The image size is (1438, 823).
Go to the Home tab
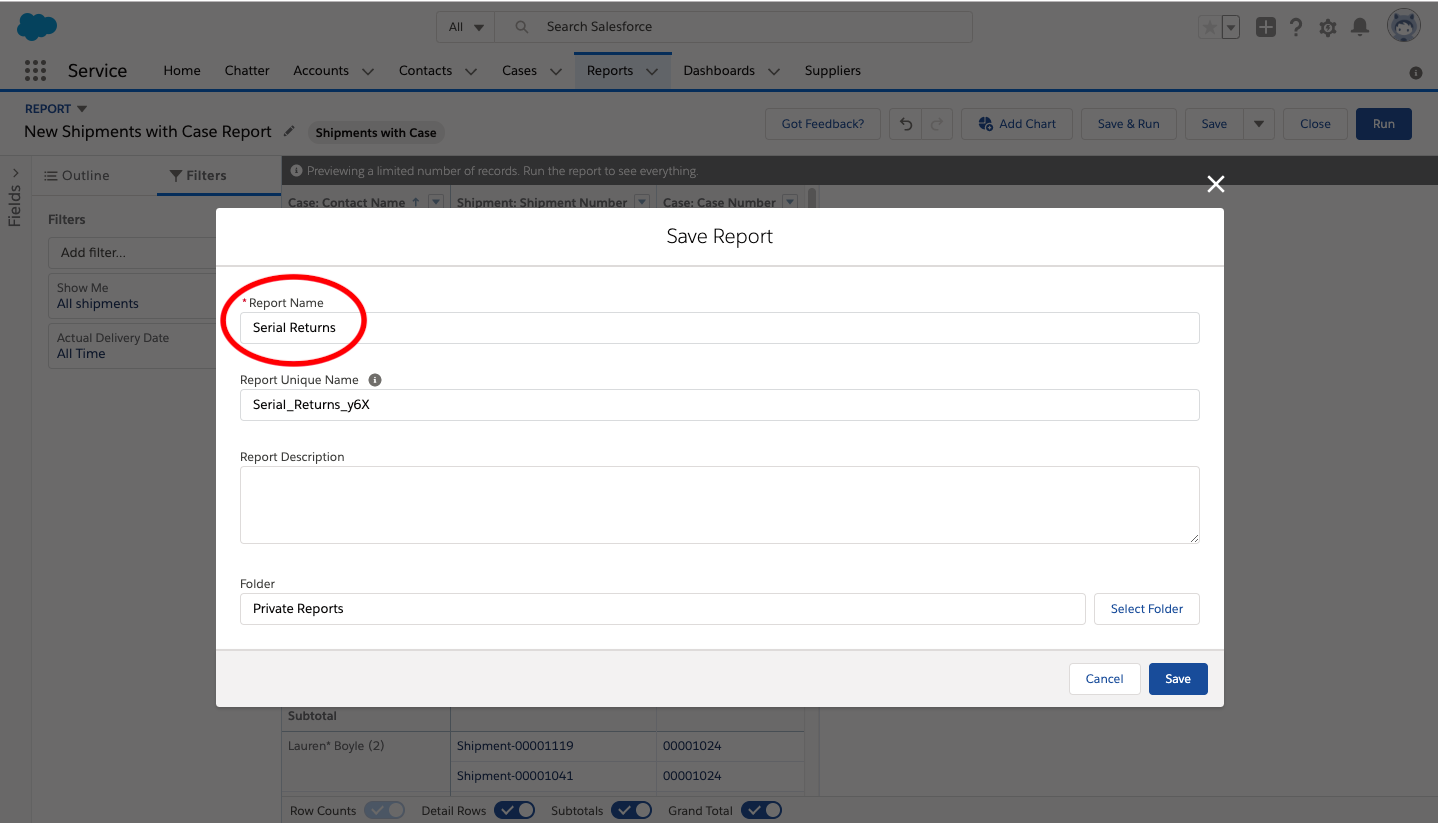182,71
